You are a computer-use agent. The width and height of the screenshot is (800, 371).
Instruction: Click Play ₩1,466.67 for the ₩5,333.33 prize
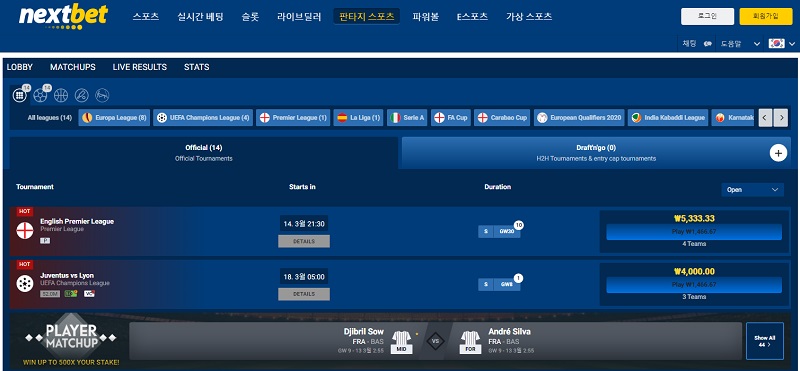pyautogui.click(x=694, y=232)
